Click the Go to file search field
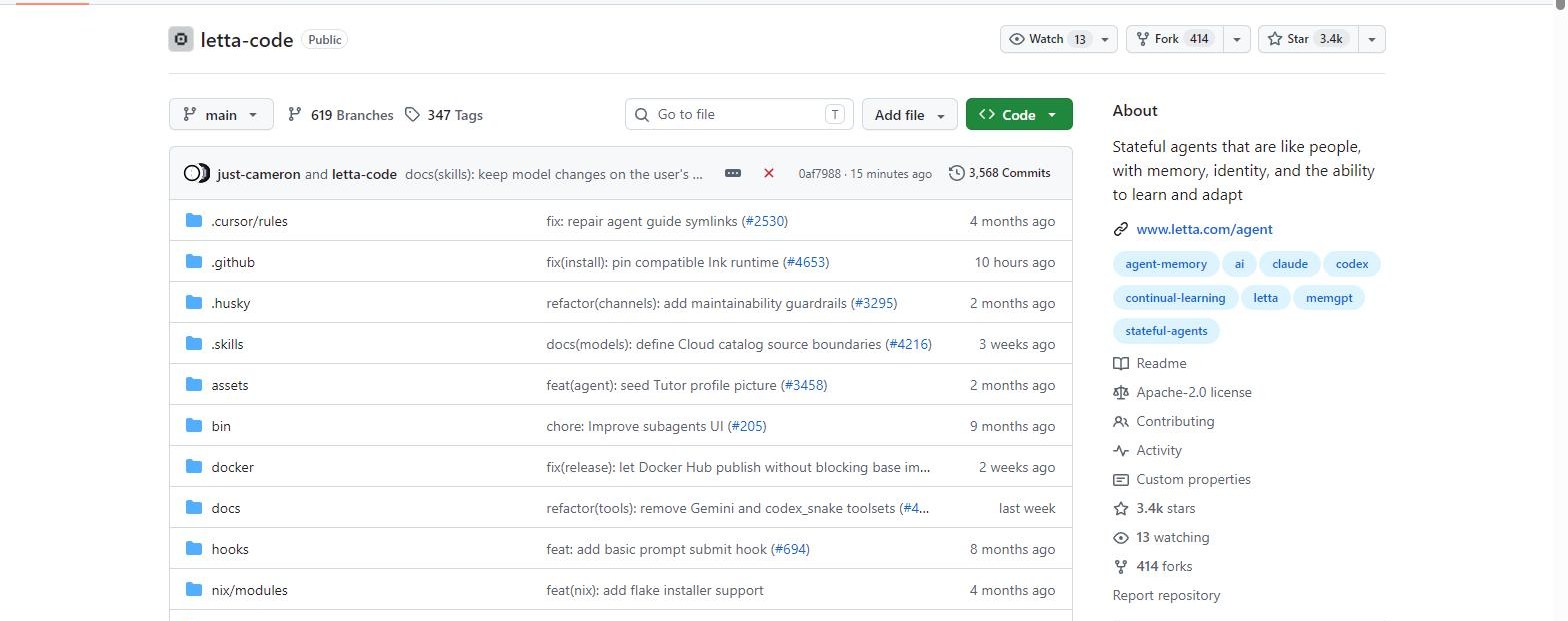Viewport: 1568px width, 621px height. (x=739, y=114)
